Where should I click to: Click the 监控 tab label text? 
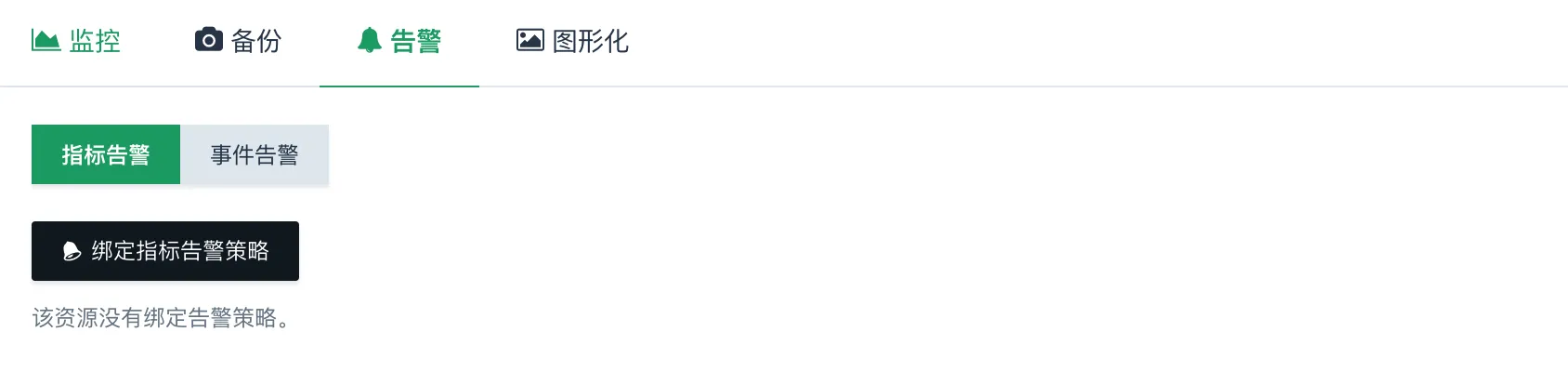[95, 41]
